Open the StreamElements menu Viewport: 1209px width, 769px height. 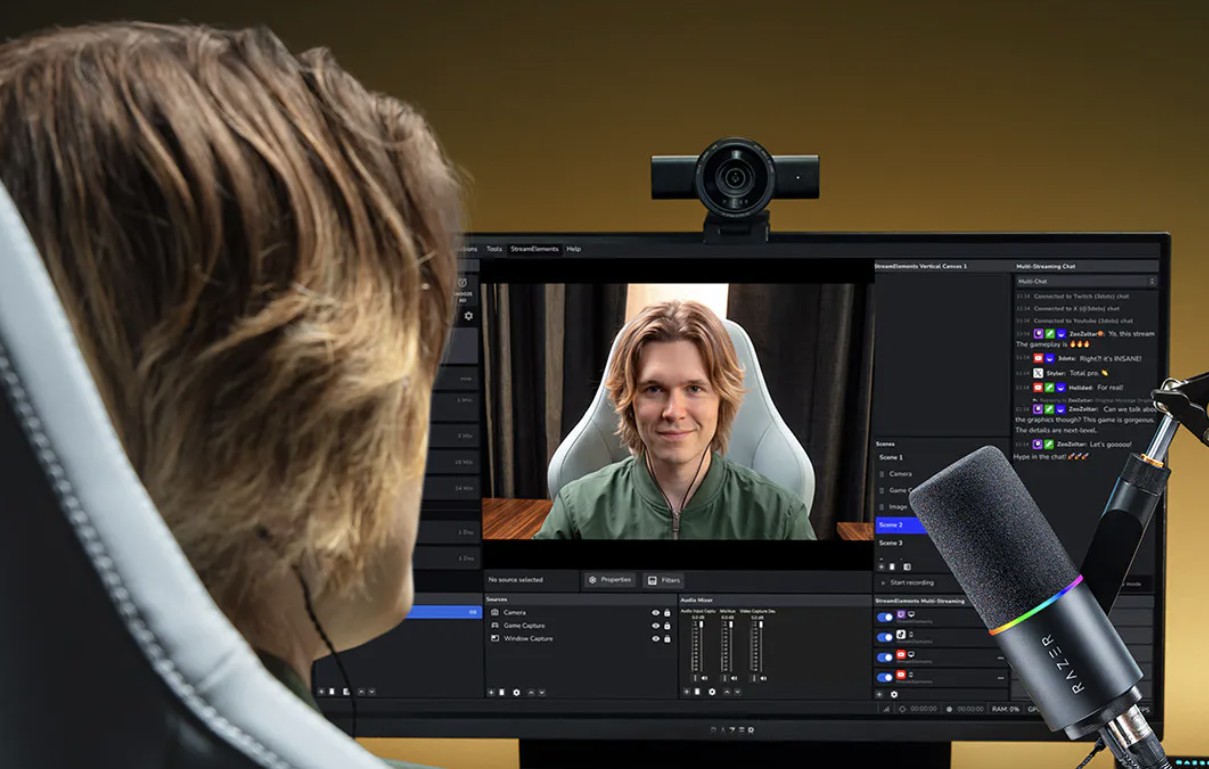point(535,249)
